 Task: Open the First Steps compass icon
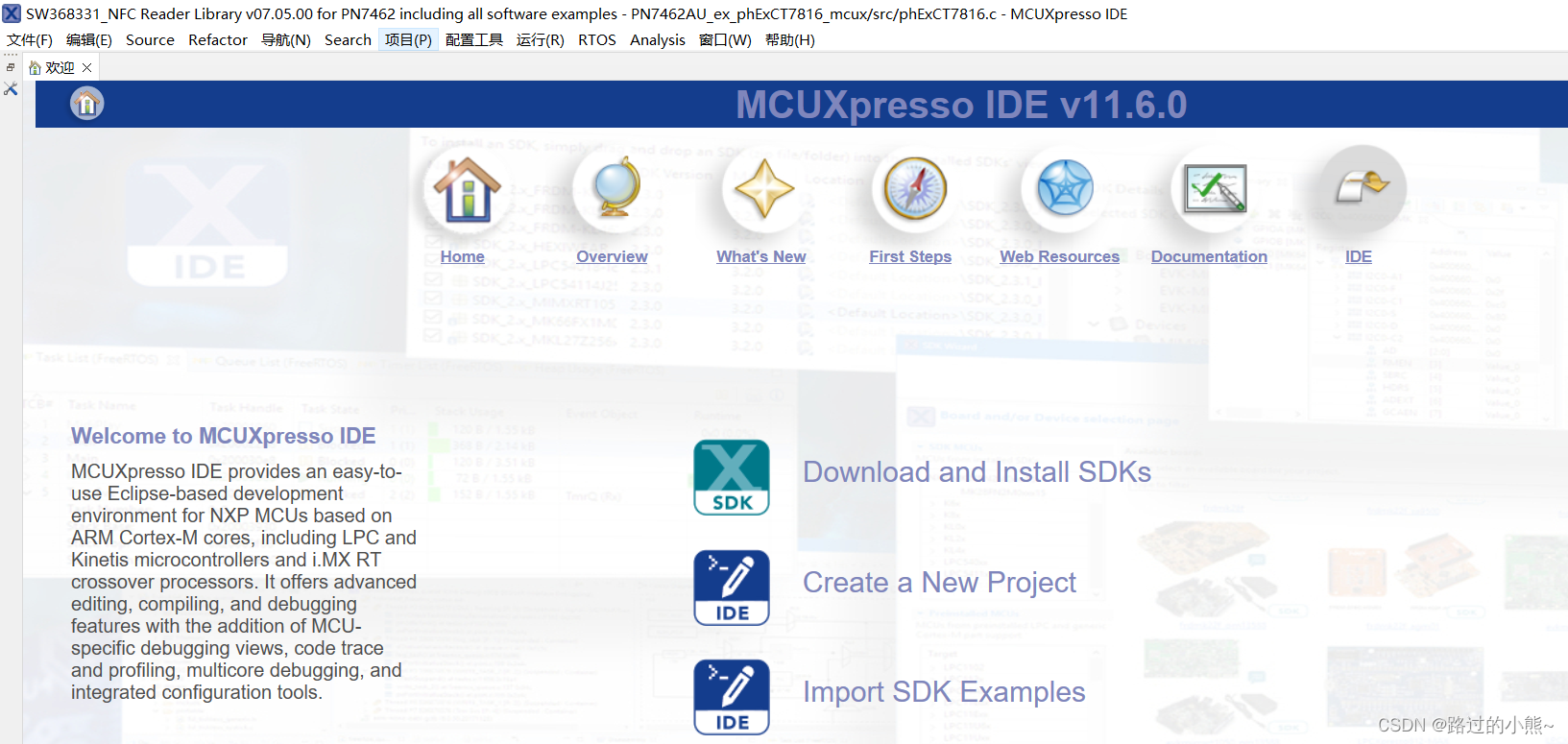click(915, 189)
